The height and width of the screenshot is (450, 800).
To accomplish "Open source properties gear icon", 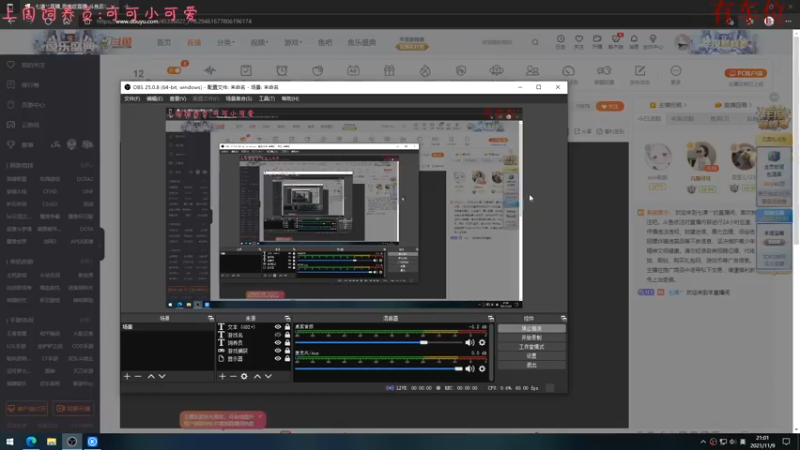I will pos(244,377).
